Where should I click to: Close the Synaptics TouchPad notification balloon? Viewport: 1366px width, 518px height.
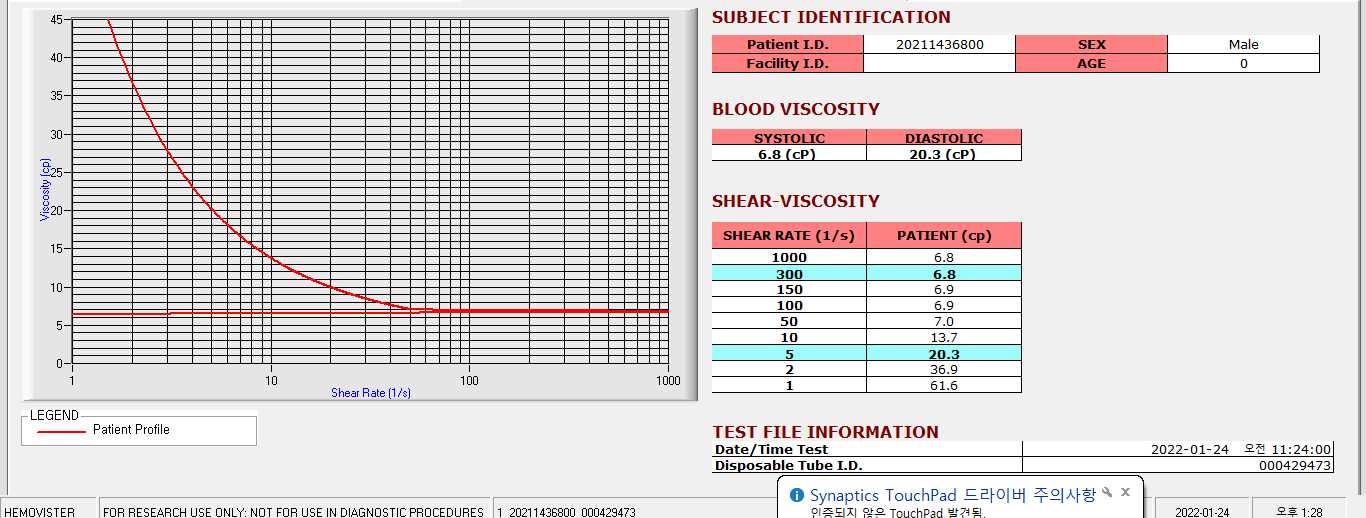pyautogui.click(x=1125, y=493)
